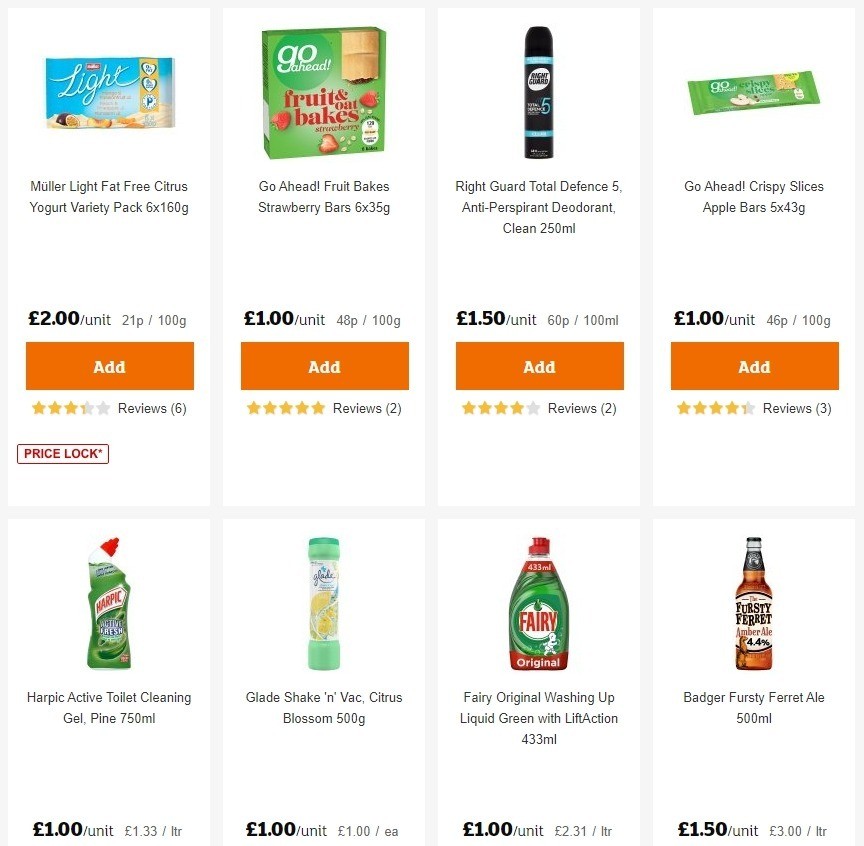Open the Fairy Original Washing Up Liquid title
The image size is (864, 846).
click(539, 718)
